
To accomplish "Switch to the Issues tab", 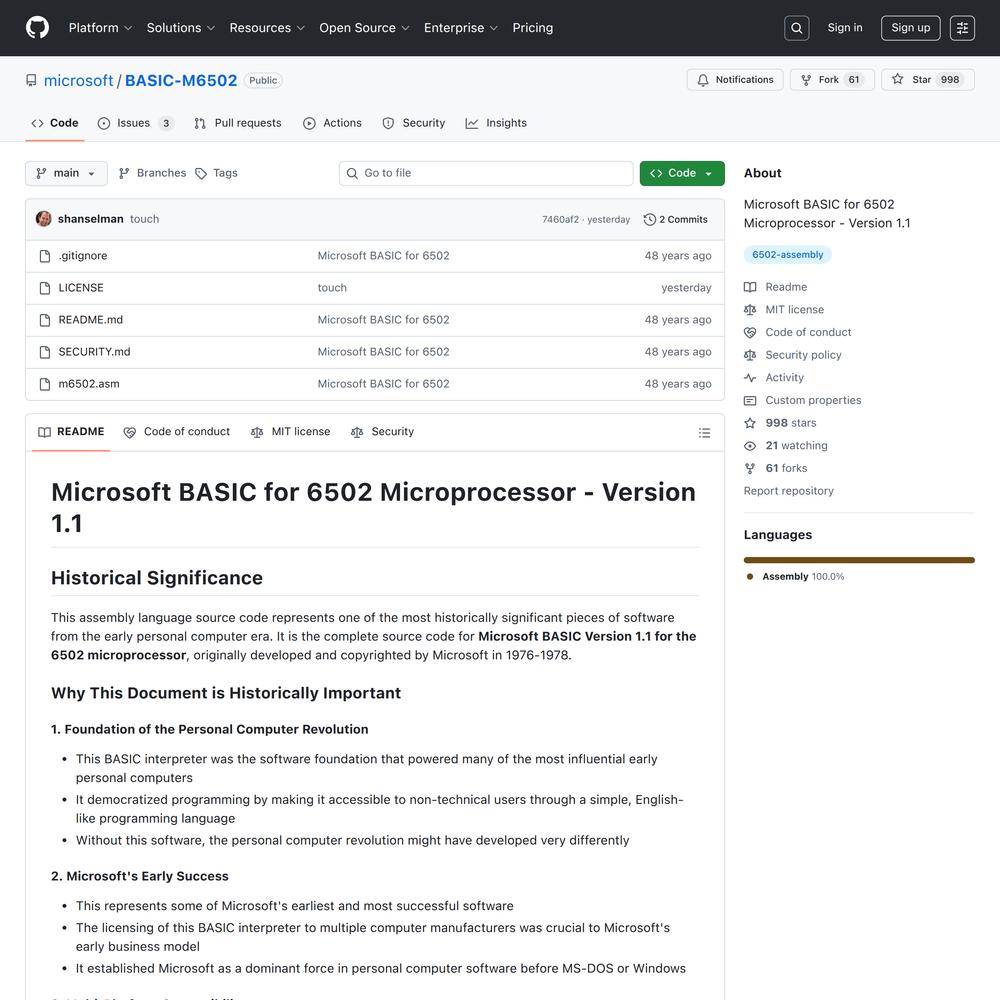I will [135, 123].
